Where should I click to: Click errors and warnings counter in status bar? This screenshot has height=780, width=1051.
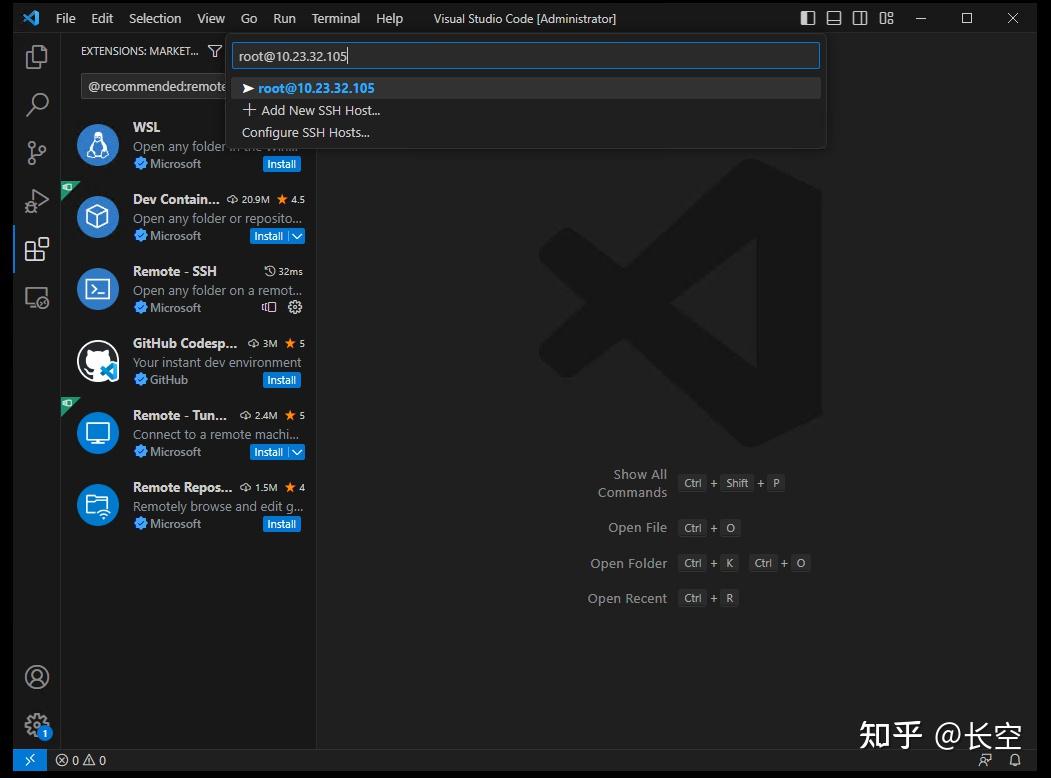pos(80,760)
